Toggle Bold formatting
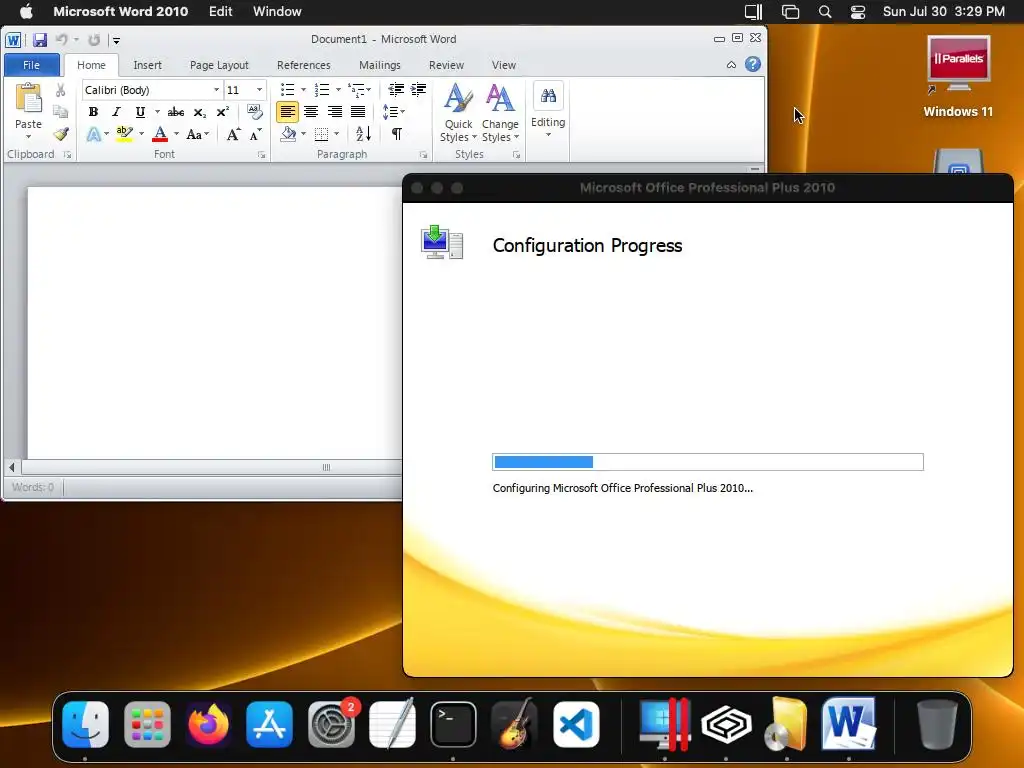 coord(93,112)
